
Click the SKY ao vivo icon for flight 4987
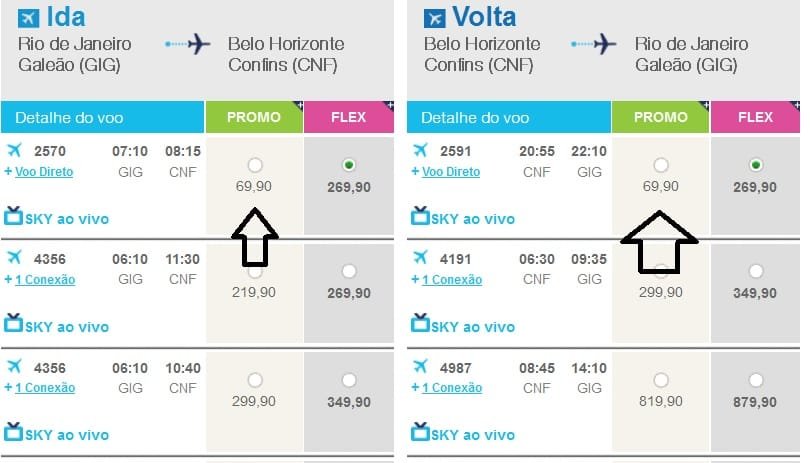tap(420, 431)
